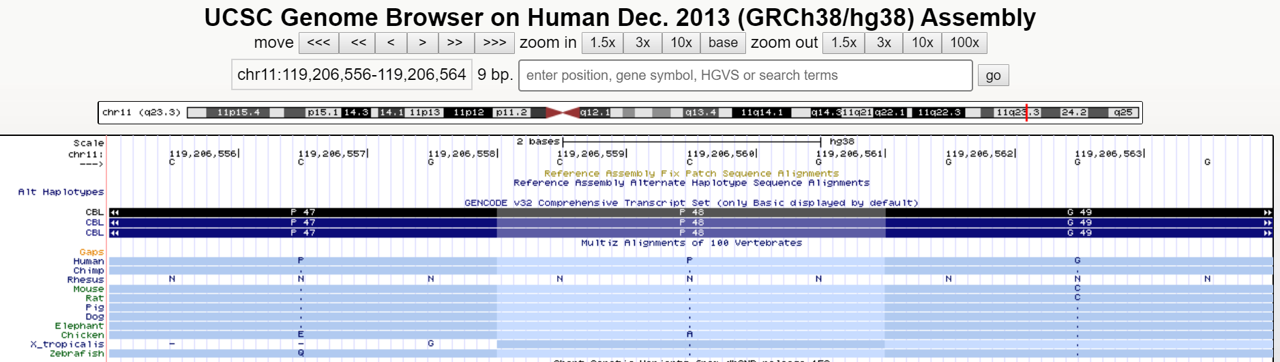Click the Chicken species label
Image resolution: width=1280 pixels, height=362 pixels.
(x=83, y=335)
